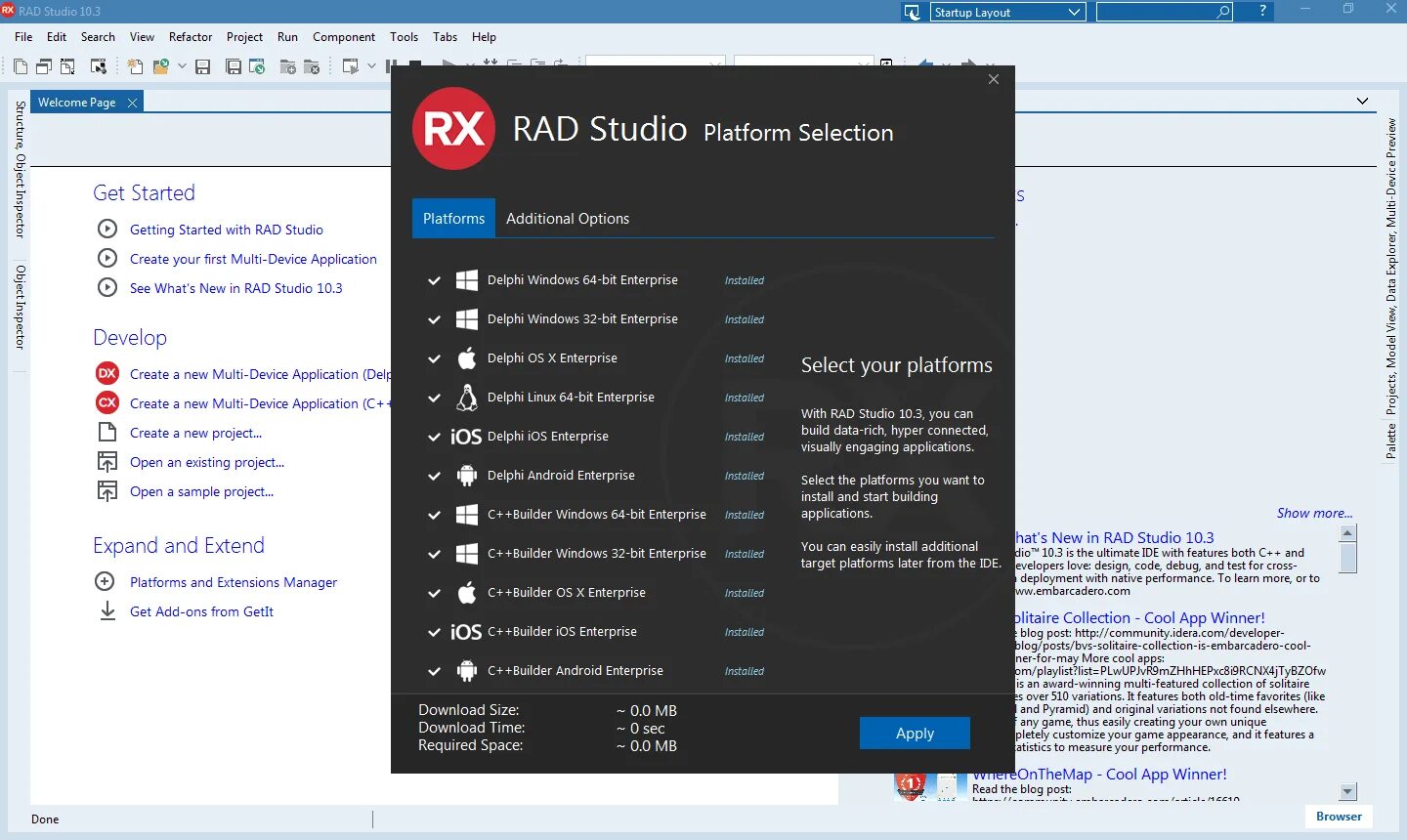Uncheck Delphi Windows 32-bit Enterprise
Screen dimensions: 1407x840
point(434,319)
